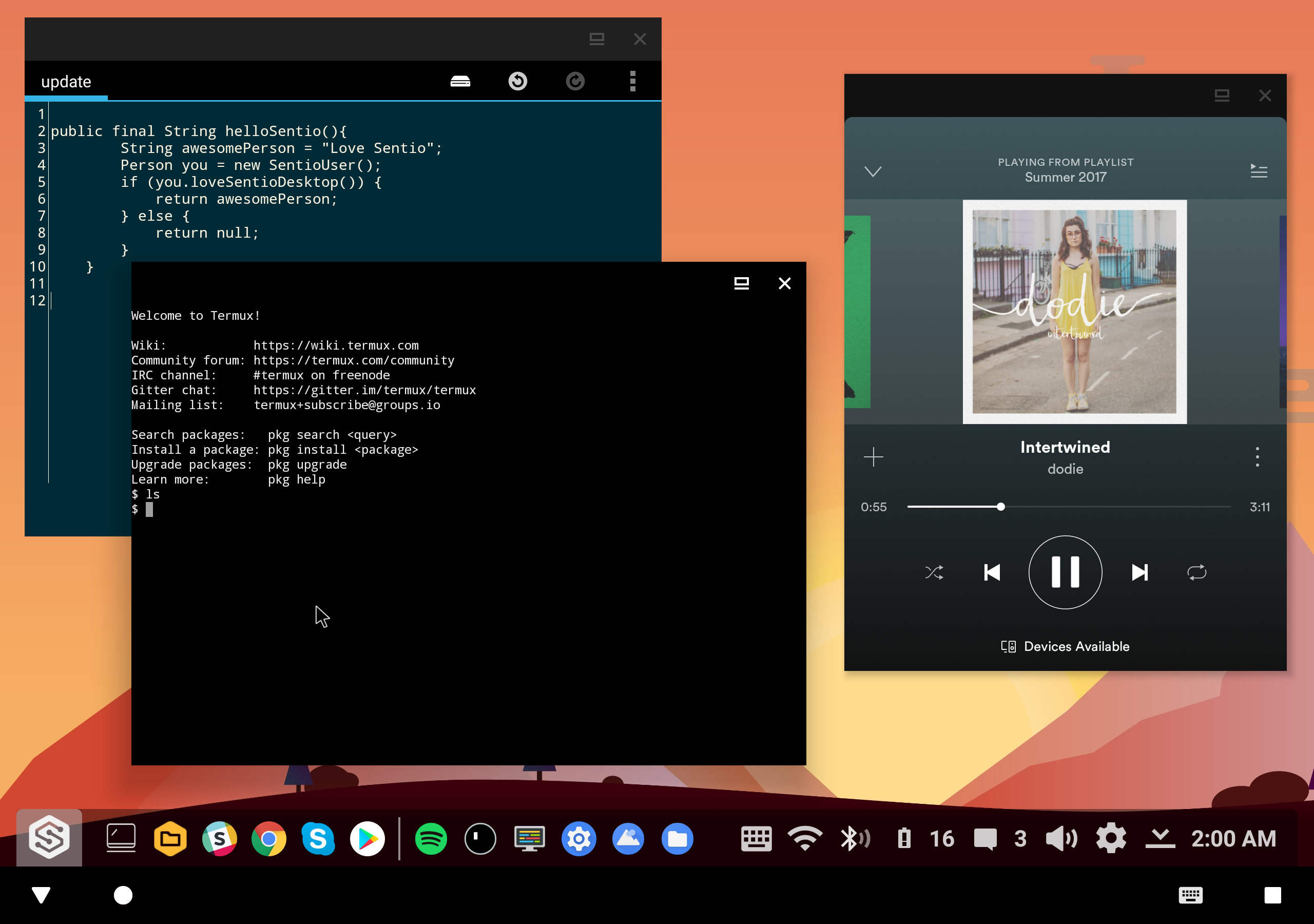The image size is (1314, 924).
Task: Click the gitter.im/termux/termux text in Termux
Action: click(x=364, y=390)
